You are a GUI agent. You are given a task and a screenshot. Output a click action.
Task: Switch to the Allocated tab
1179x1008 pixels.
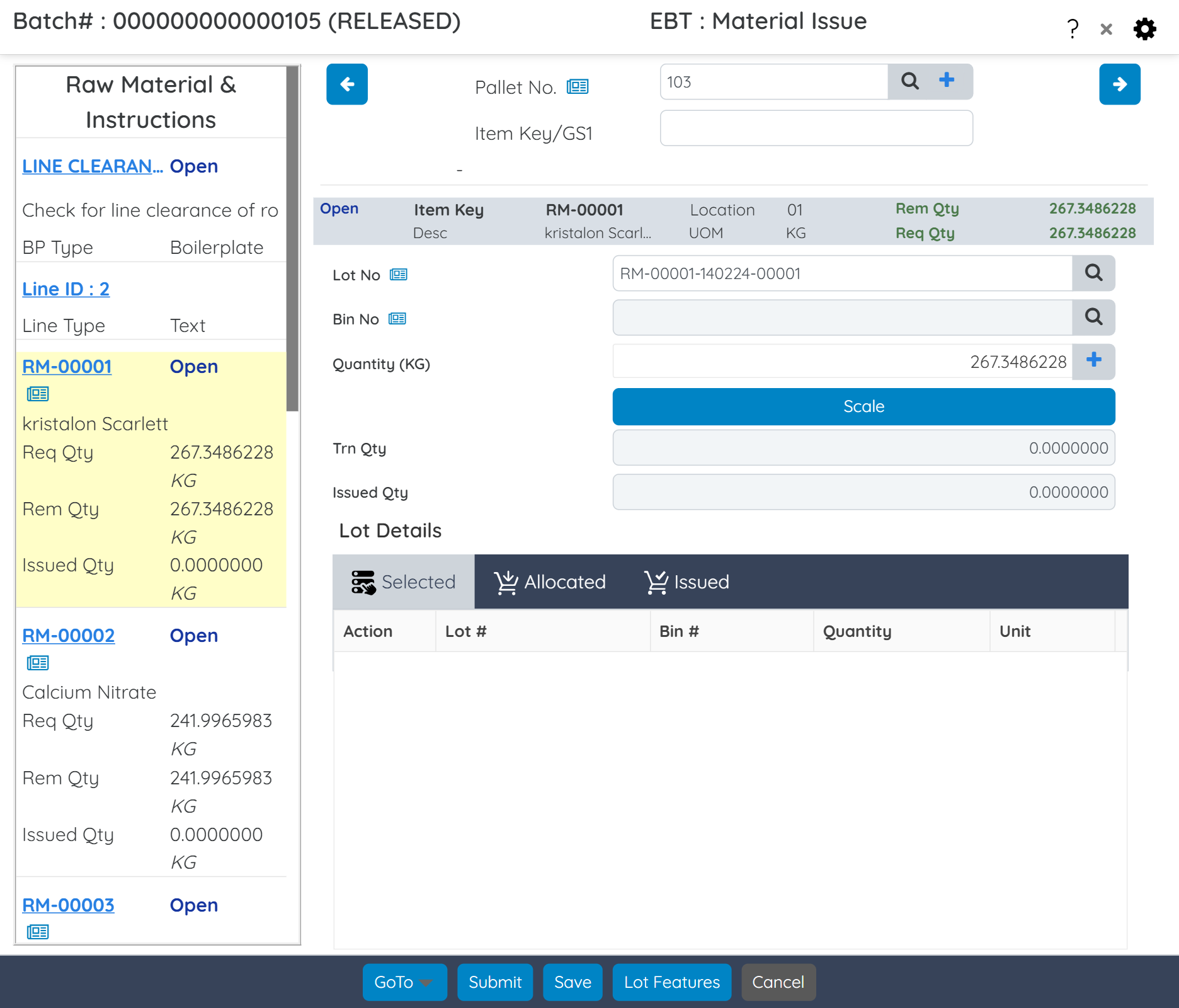tap(551, 581)
